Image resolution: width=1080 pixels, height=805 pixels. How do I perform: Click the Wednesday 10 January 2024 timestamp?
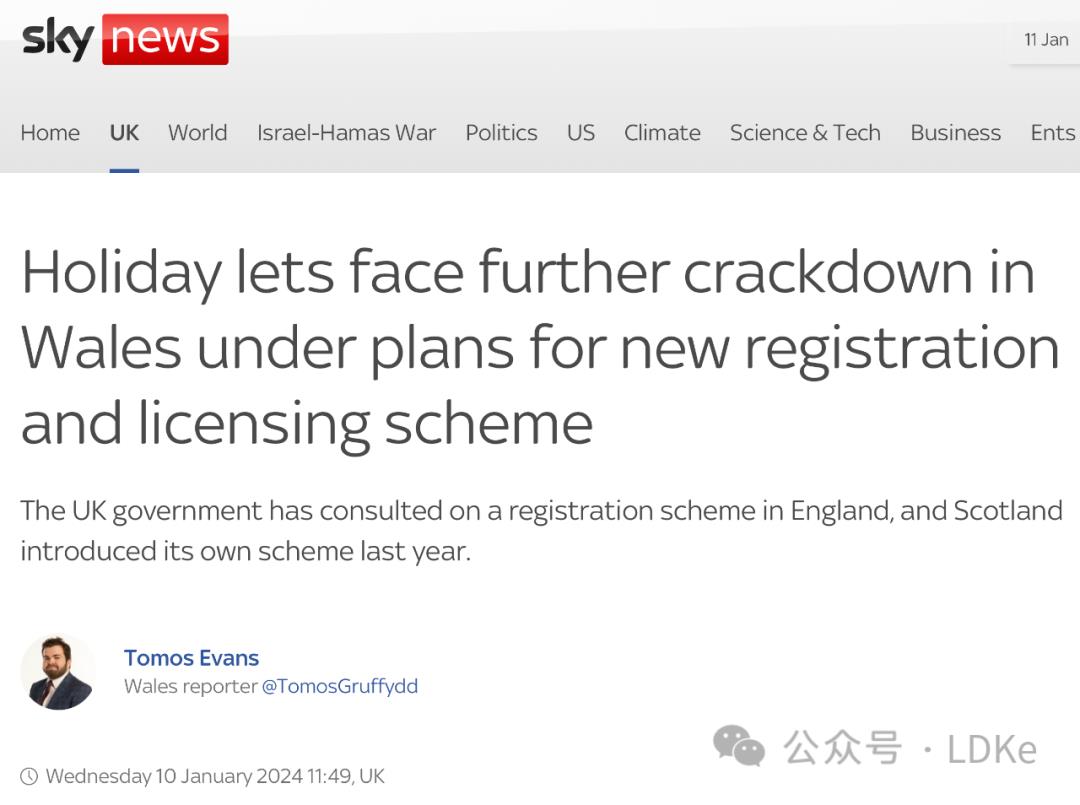pos(215,776)
